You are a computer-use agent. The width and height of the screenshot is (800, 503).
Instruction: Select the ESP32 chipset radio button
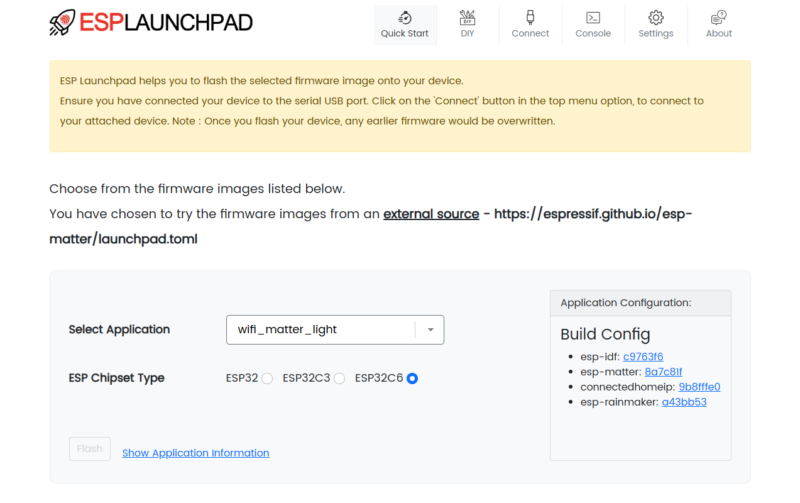pos(267,378)
